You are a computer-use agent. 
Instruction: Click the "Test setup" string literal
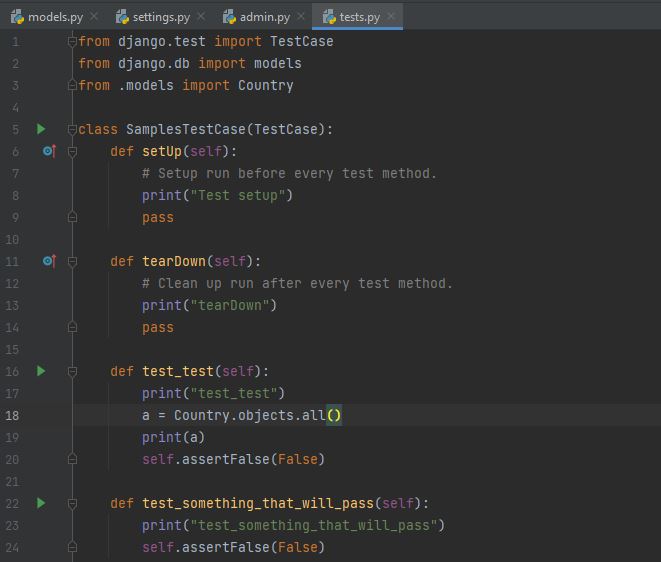[x=238, y=195]
